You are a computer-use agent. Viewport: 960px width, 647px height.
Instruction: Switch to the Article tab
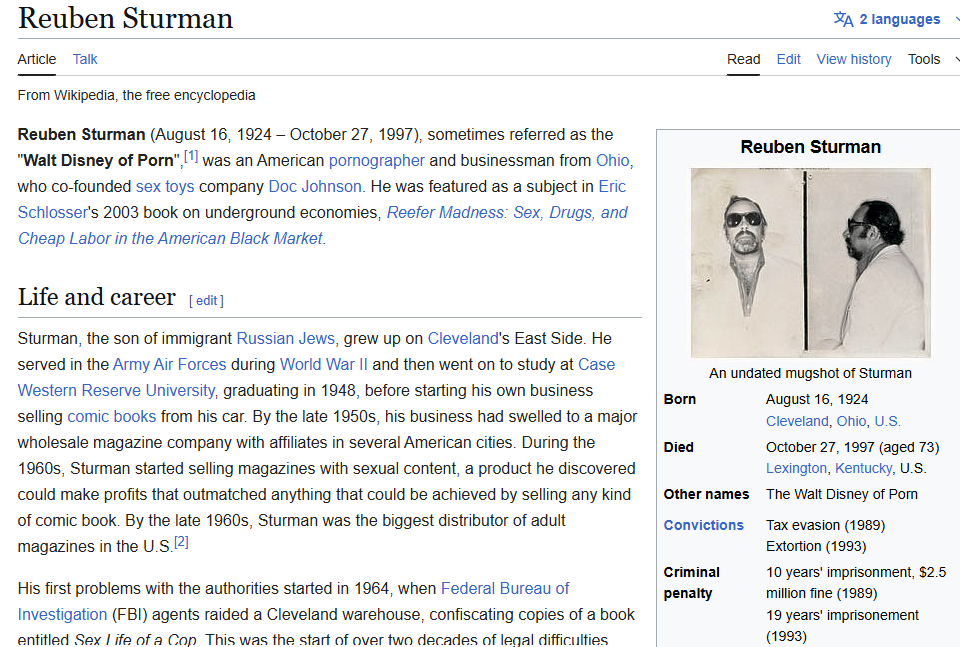(37, 59)
